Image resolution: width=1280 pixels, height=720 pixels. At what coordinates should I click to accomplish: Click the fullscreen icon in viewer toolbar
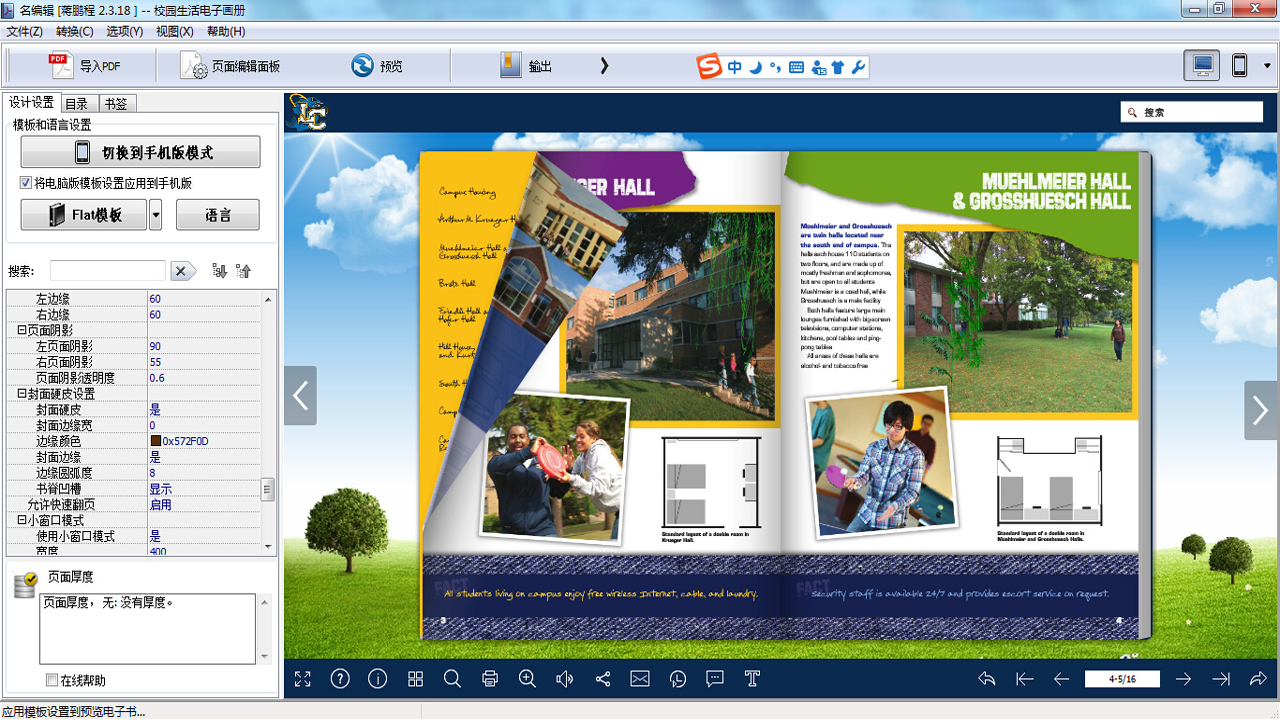[x=303, y=679]
